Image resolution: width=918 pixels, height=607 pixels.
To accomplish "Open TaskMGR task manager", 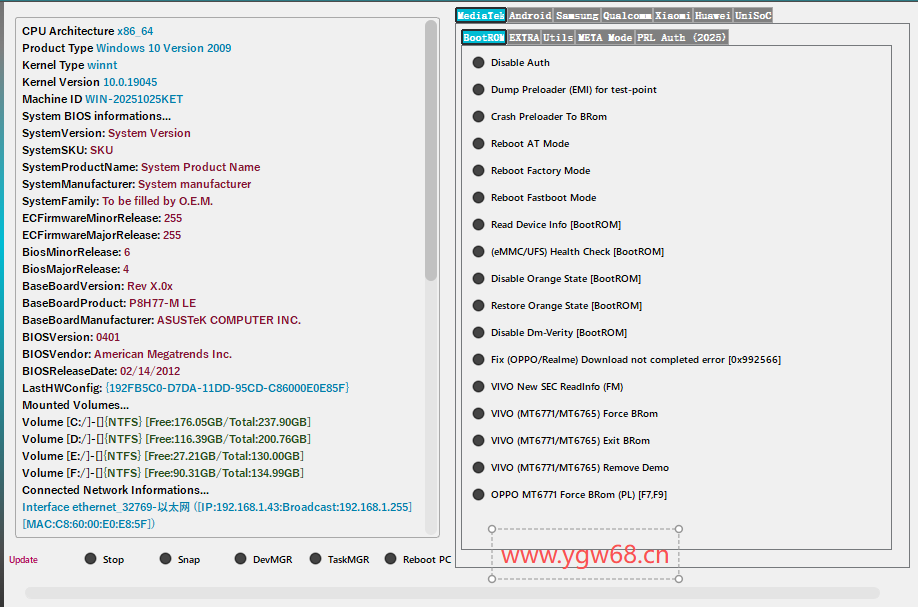I will point(340,559).
